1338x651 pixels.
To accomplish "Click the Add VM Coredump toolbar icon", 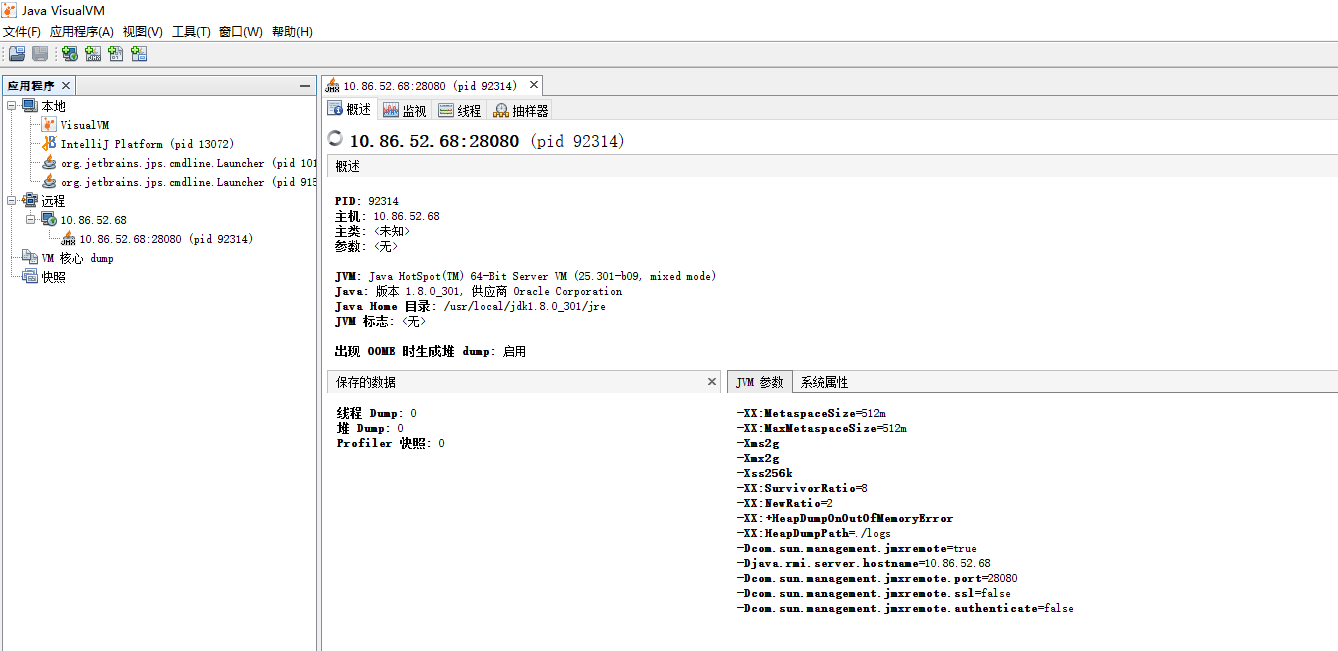I will pos(116,54).
